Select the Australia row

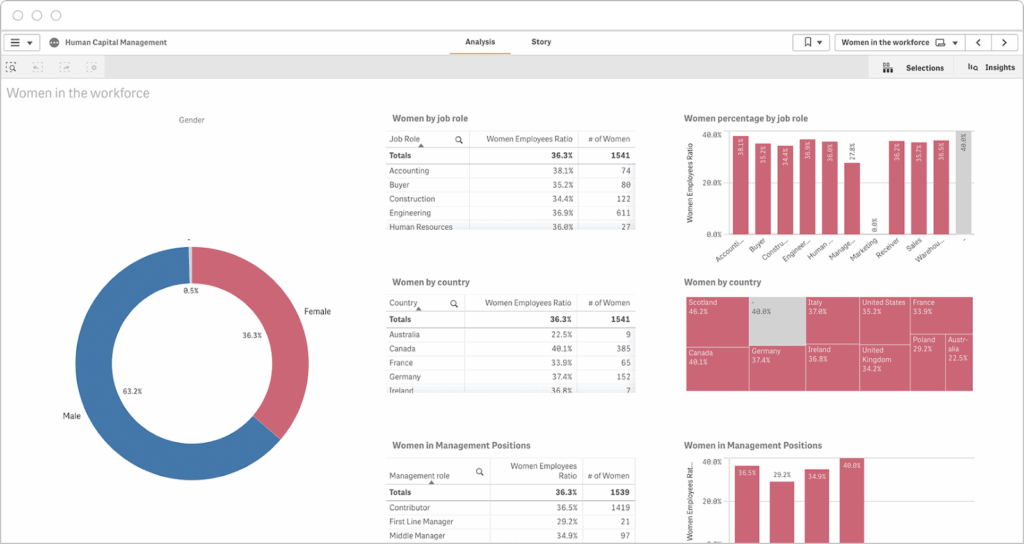510,334
